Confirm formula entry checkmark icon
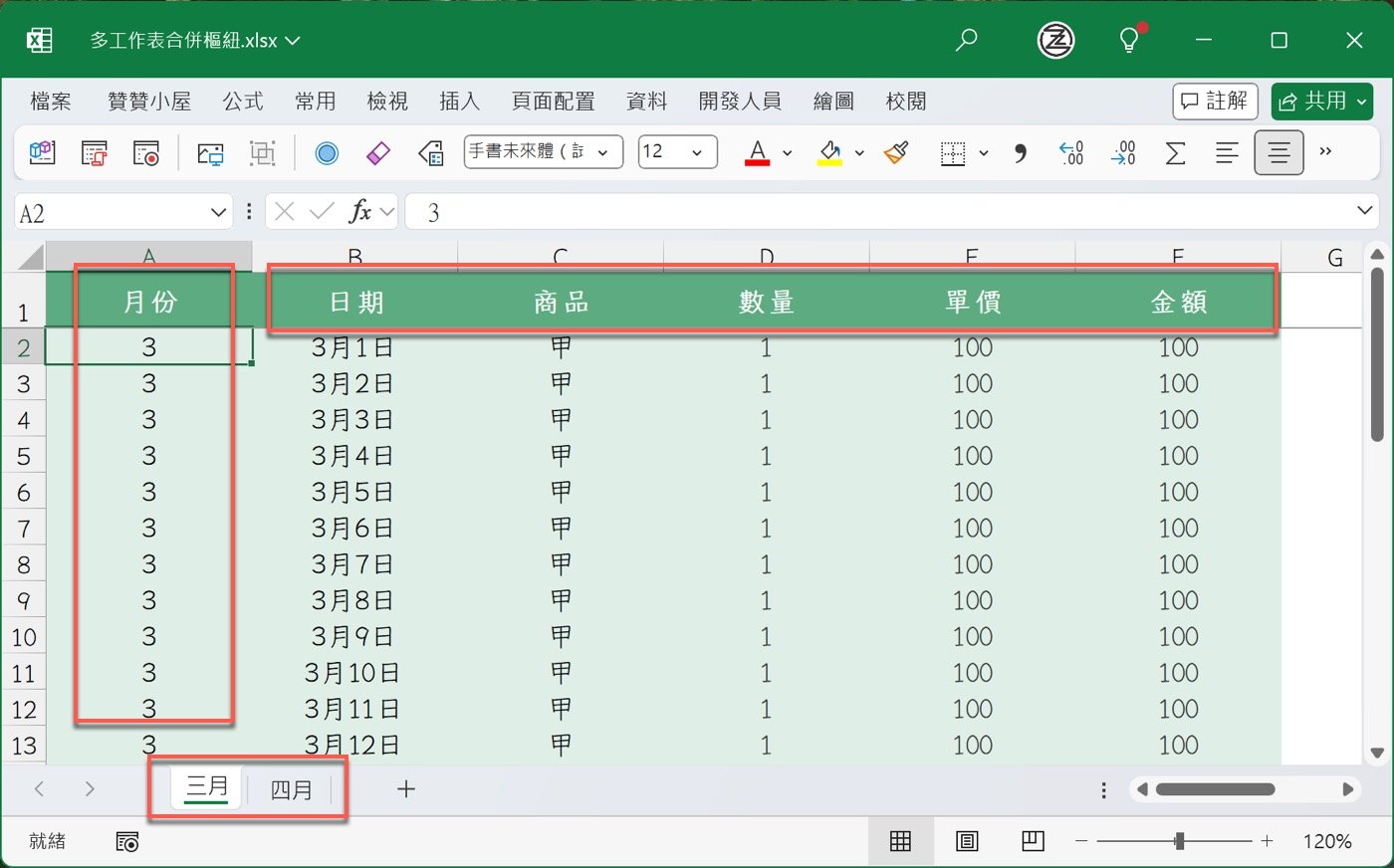Viewport: 1394px width, 868px height. (x=322, y=211)
